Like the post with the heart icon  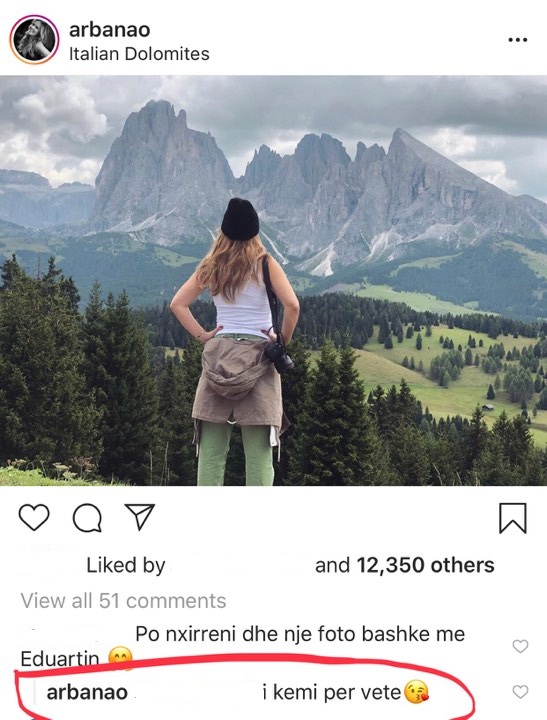34,518
